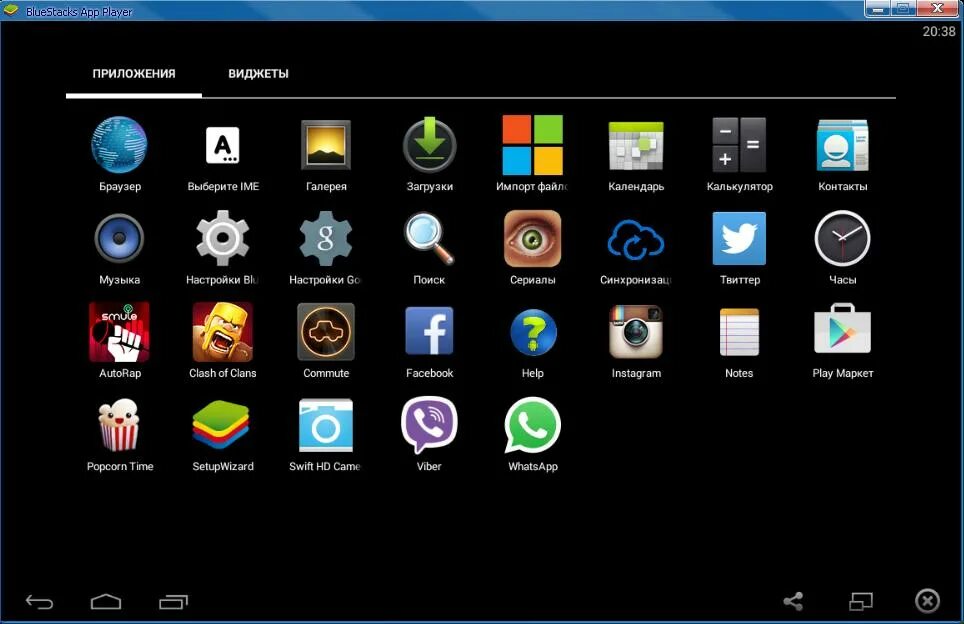The height and width of the screenshot is (624, 964).
Task: Open SetupWizard app
Action: [223, 425]
